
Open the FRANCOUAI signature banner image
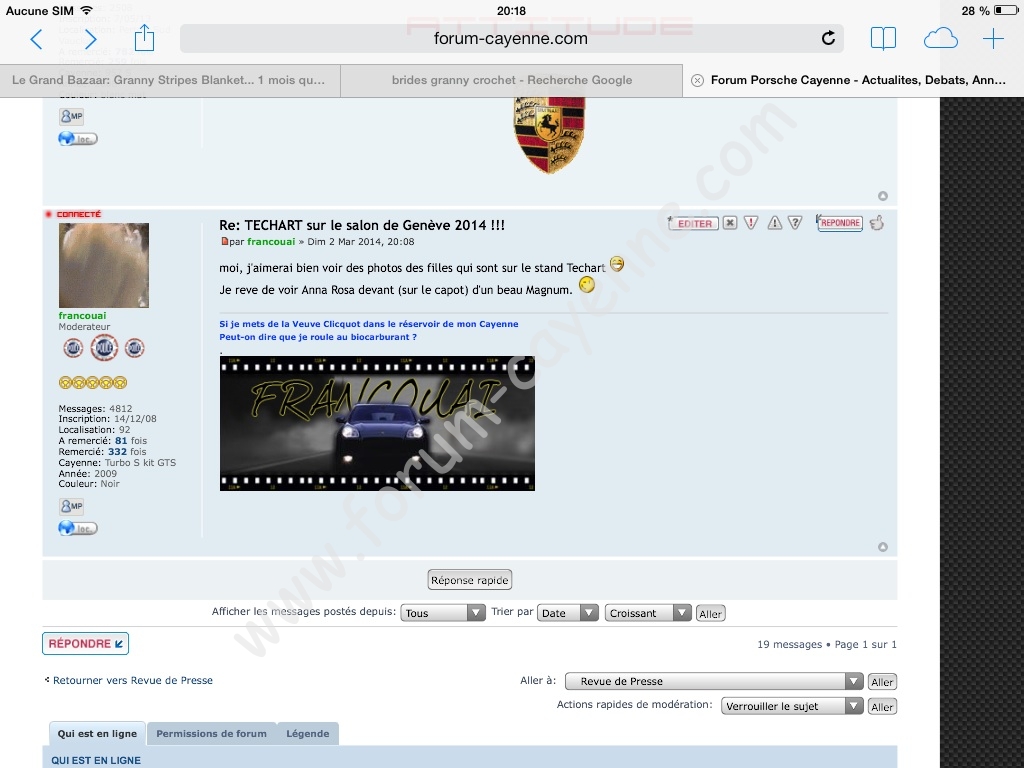377,423
